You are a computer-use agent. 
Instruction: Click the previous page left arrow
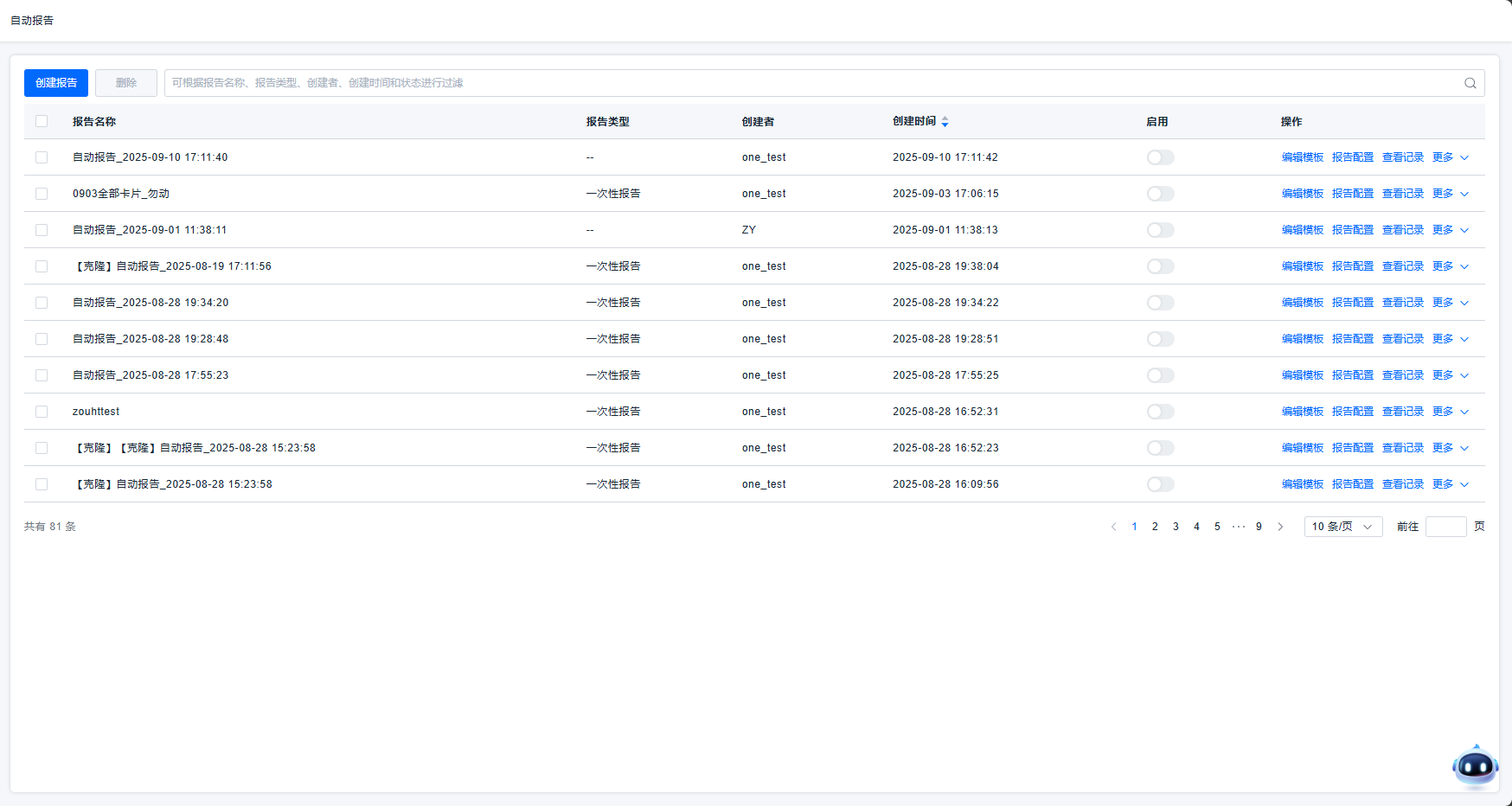[1113, 527]
